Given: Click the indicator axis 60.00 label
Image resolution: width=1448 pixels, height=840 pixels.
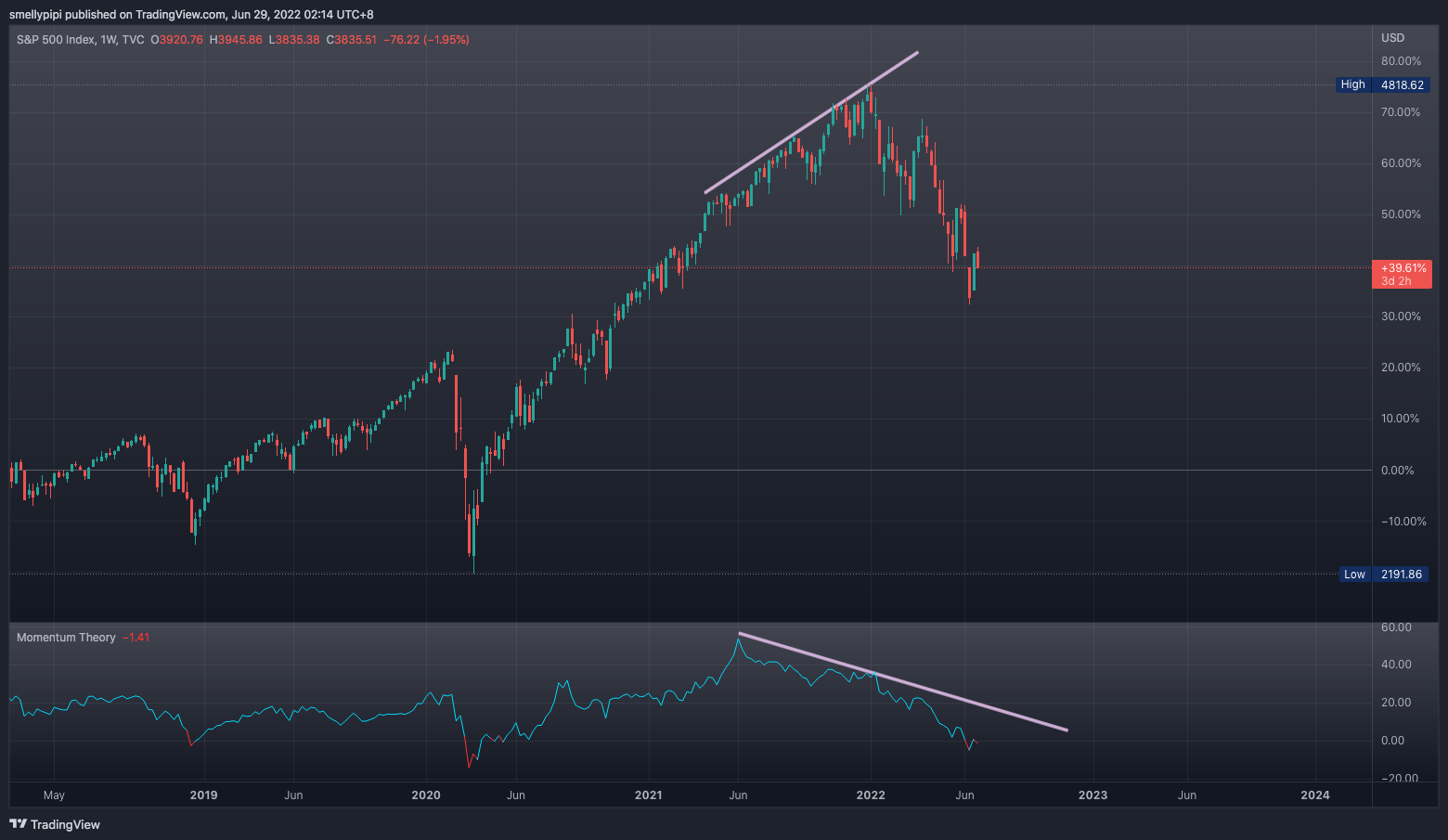Looking at the screenshot, I should (x=1396, y=627).
